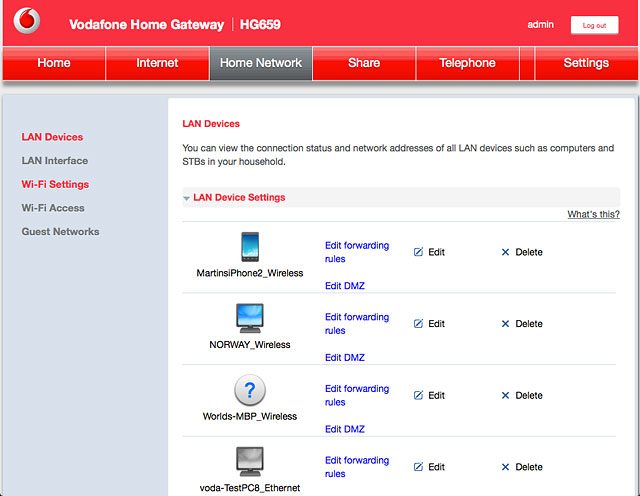The width and height of the screenshot is (640, 496).
Task: Click the X icon to delete NORWAY_Wireless
Action: tap(505, 324)
